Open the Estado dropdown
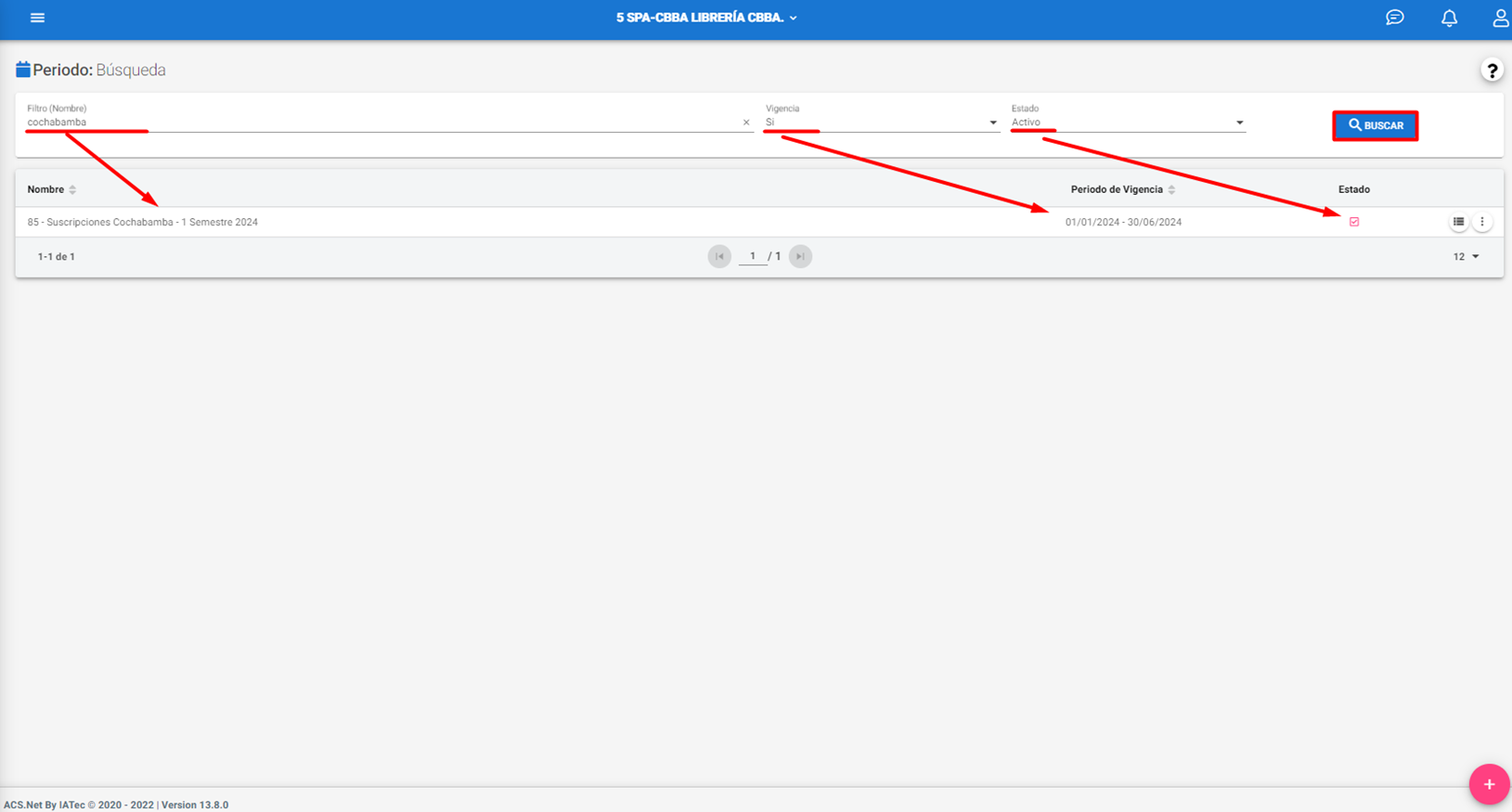 coord(1128,122)
